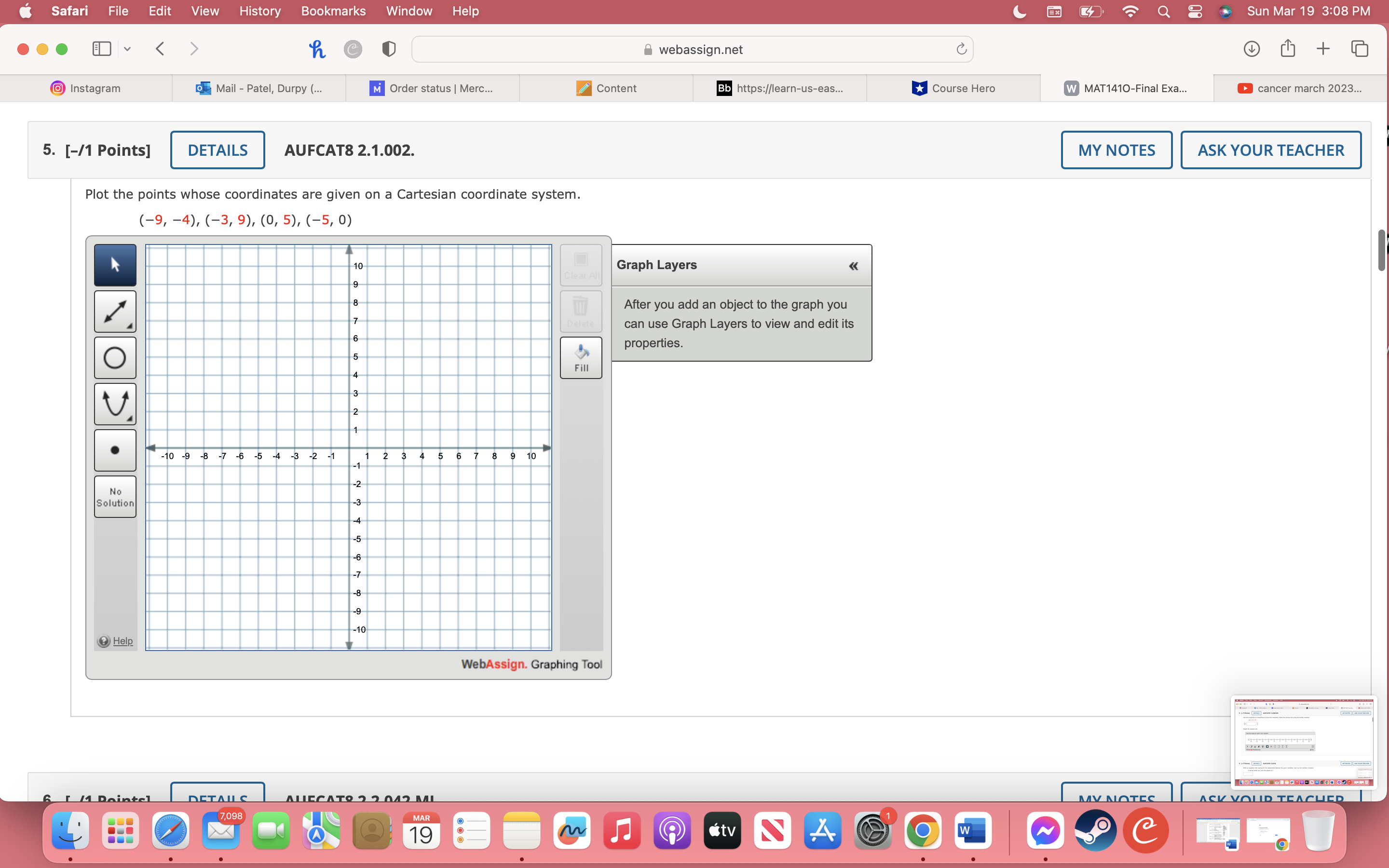This screenshot has width=1389, height=868.
Task: Reload the webassign.net page
Action: (960, 49)
